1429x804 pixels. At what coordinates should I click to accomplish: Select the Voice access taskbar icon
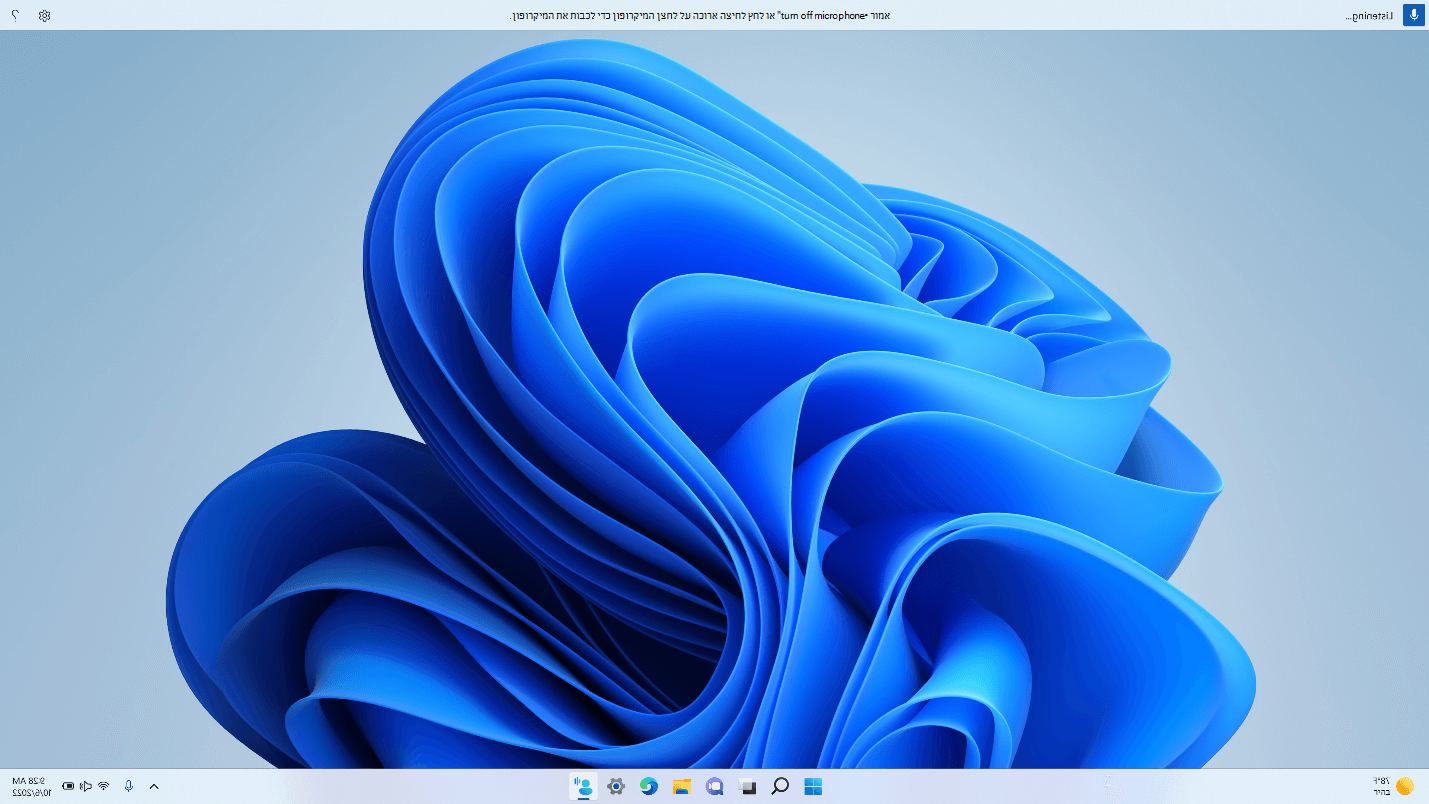pos(583,786)
